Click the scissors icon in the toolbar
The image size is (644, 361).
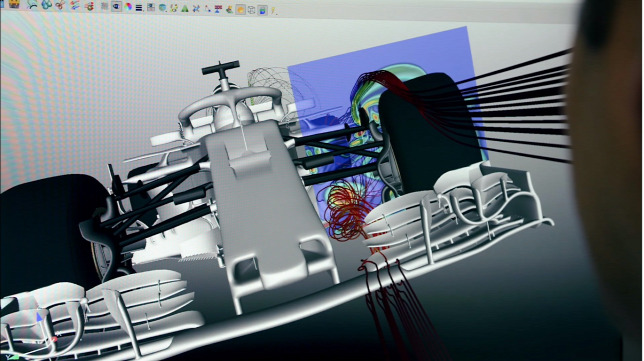pos(60,5)
